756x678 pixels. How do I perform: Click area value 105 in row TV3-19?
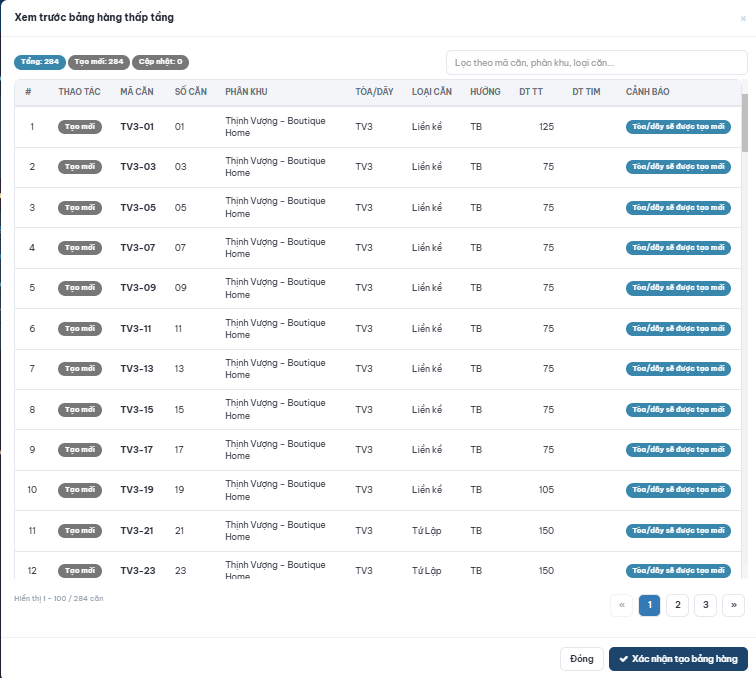pos(546,490)
